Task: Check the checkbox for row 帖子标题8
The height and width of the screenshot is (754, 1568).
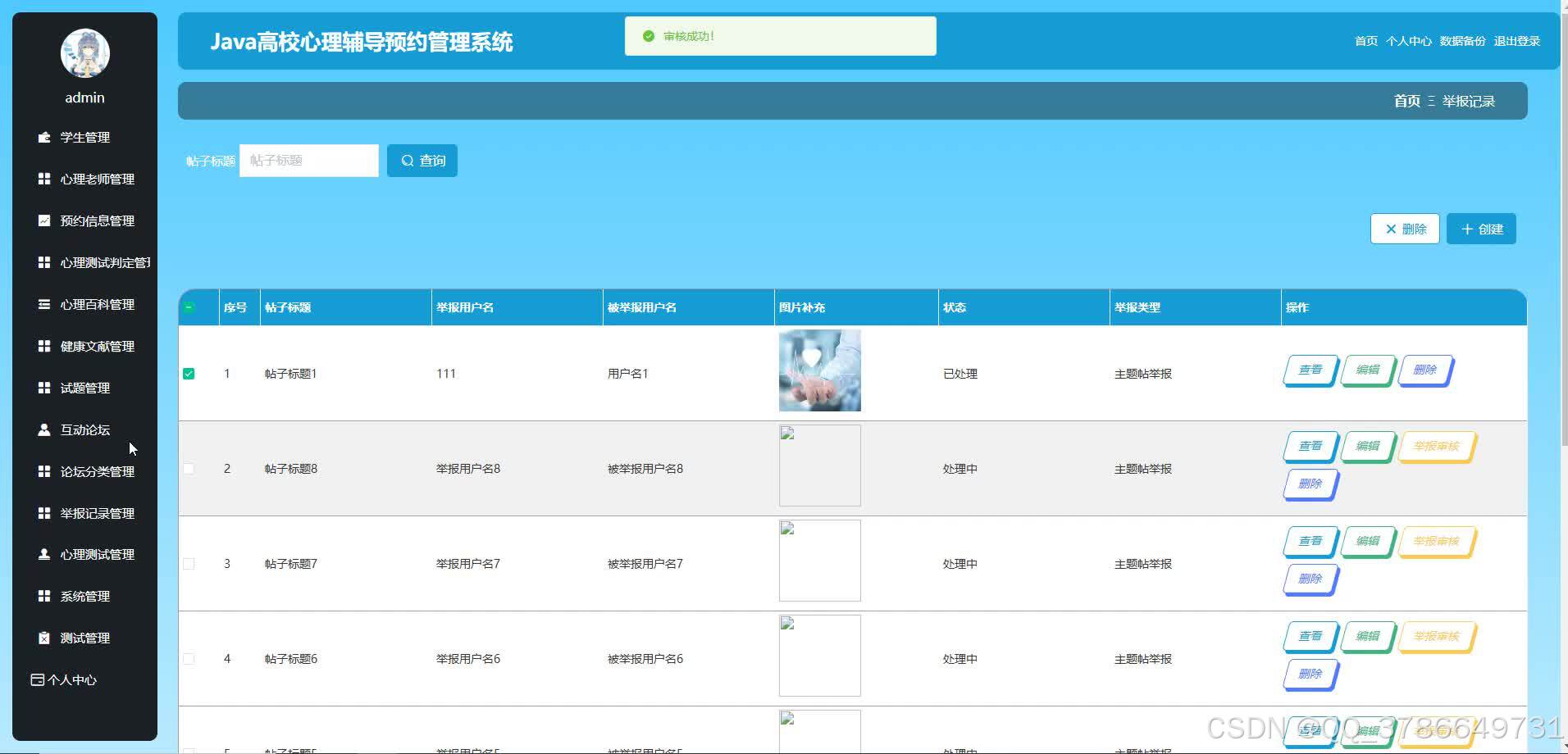Action: tap(189, 469)
